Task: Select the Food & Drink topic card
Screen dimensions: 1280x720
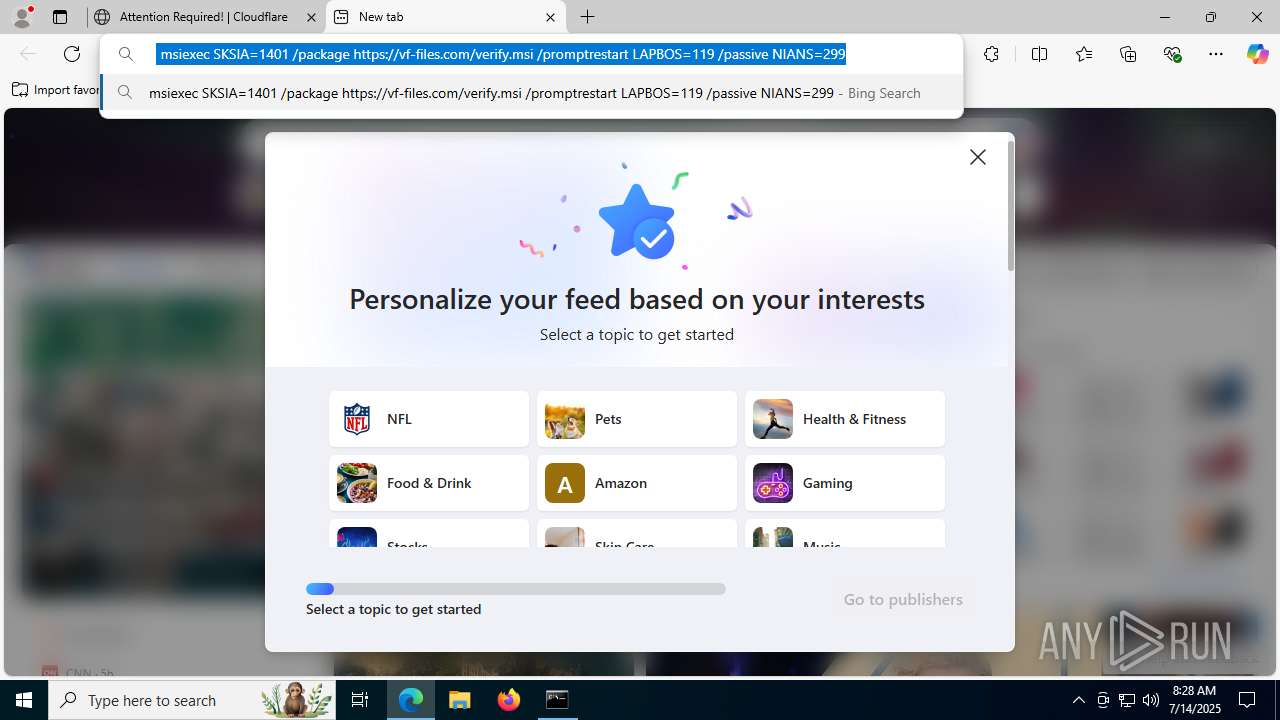Action: pos(429,483)
